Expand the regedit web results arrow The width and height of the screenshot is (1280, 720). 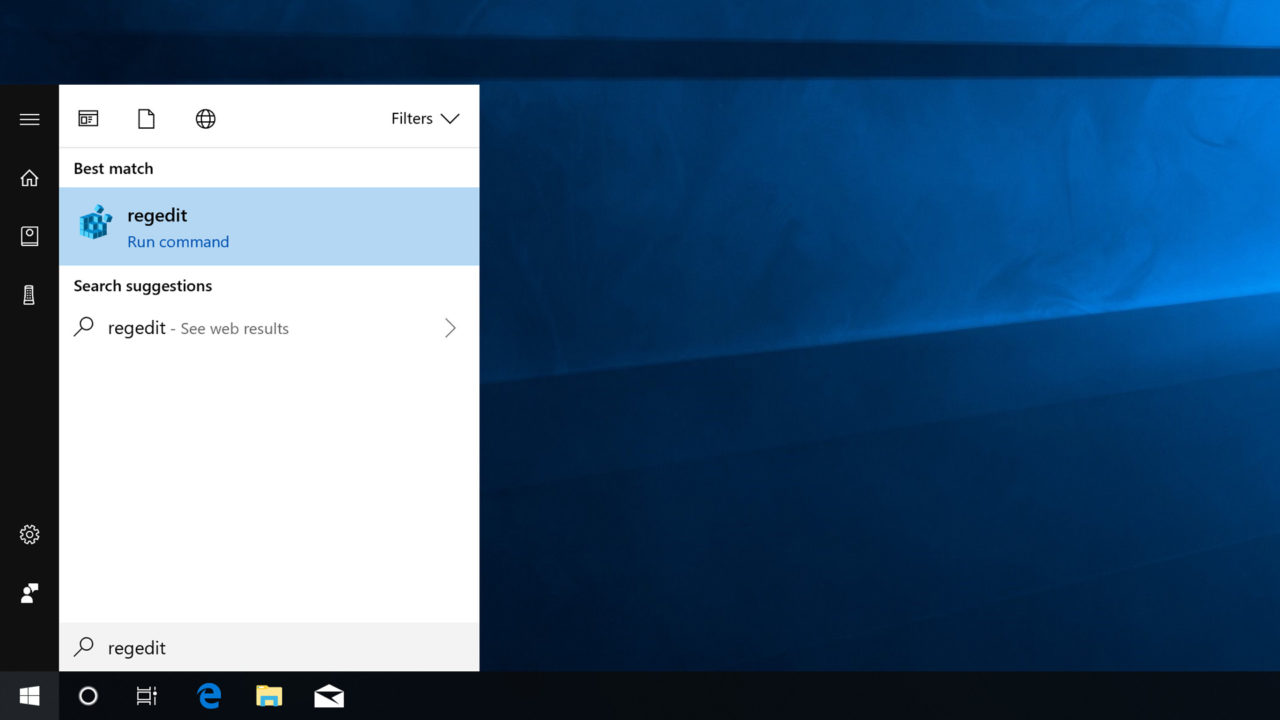(x=450, y=328)
